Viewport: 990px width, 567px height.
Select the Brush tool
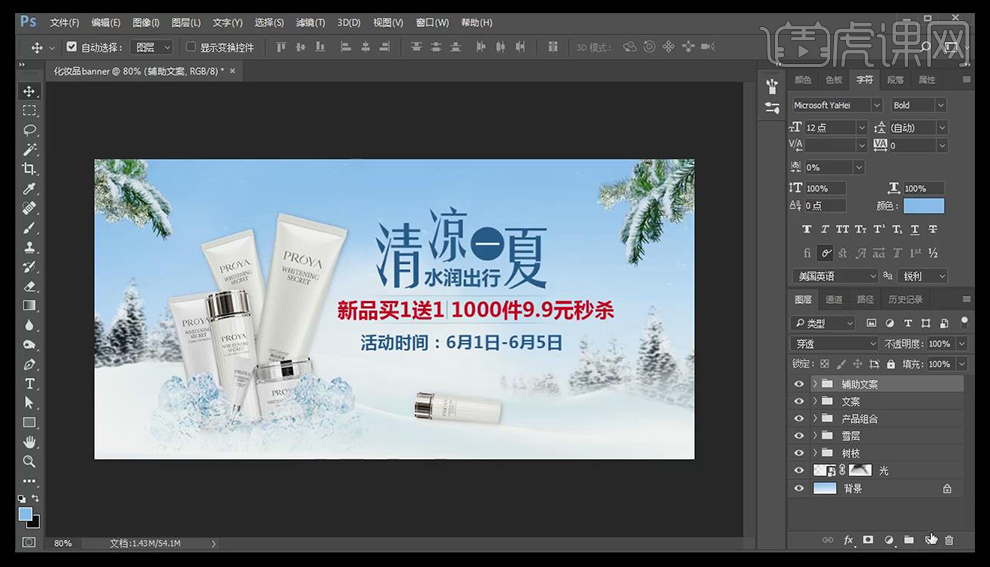point(29,228)
